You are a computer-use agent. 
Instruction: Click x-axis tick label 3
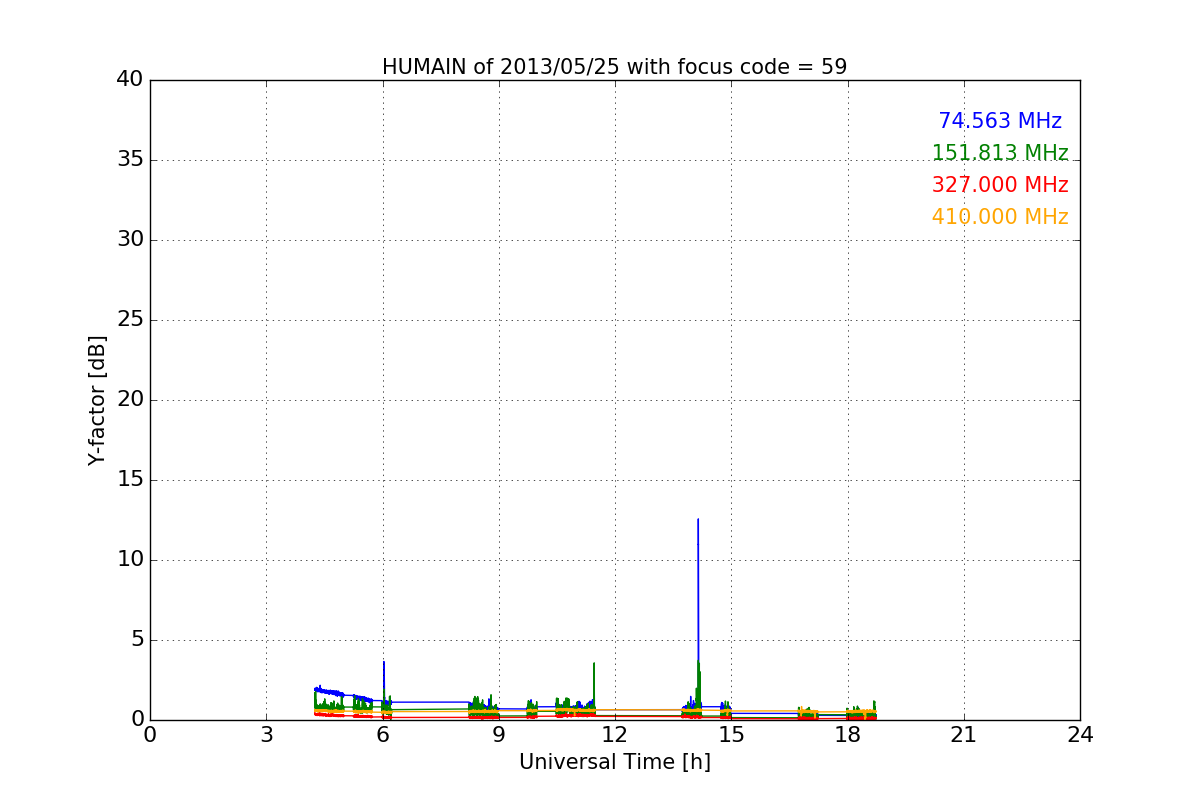click(x=266, y=734)
